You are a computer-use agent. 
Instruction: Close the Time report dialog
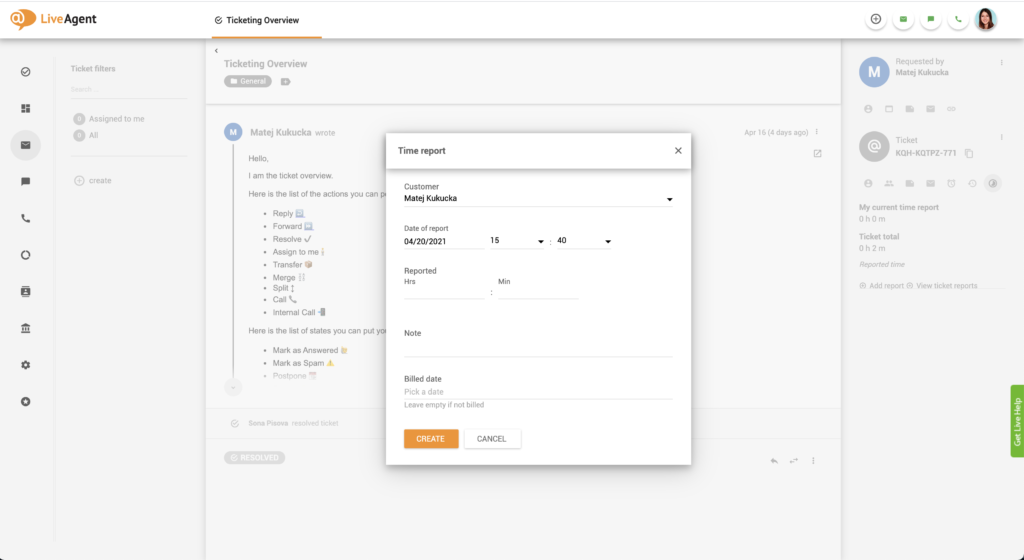point(678,151)
